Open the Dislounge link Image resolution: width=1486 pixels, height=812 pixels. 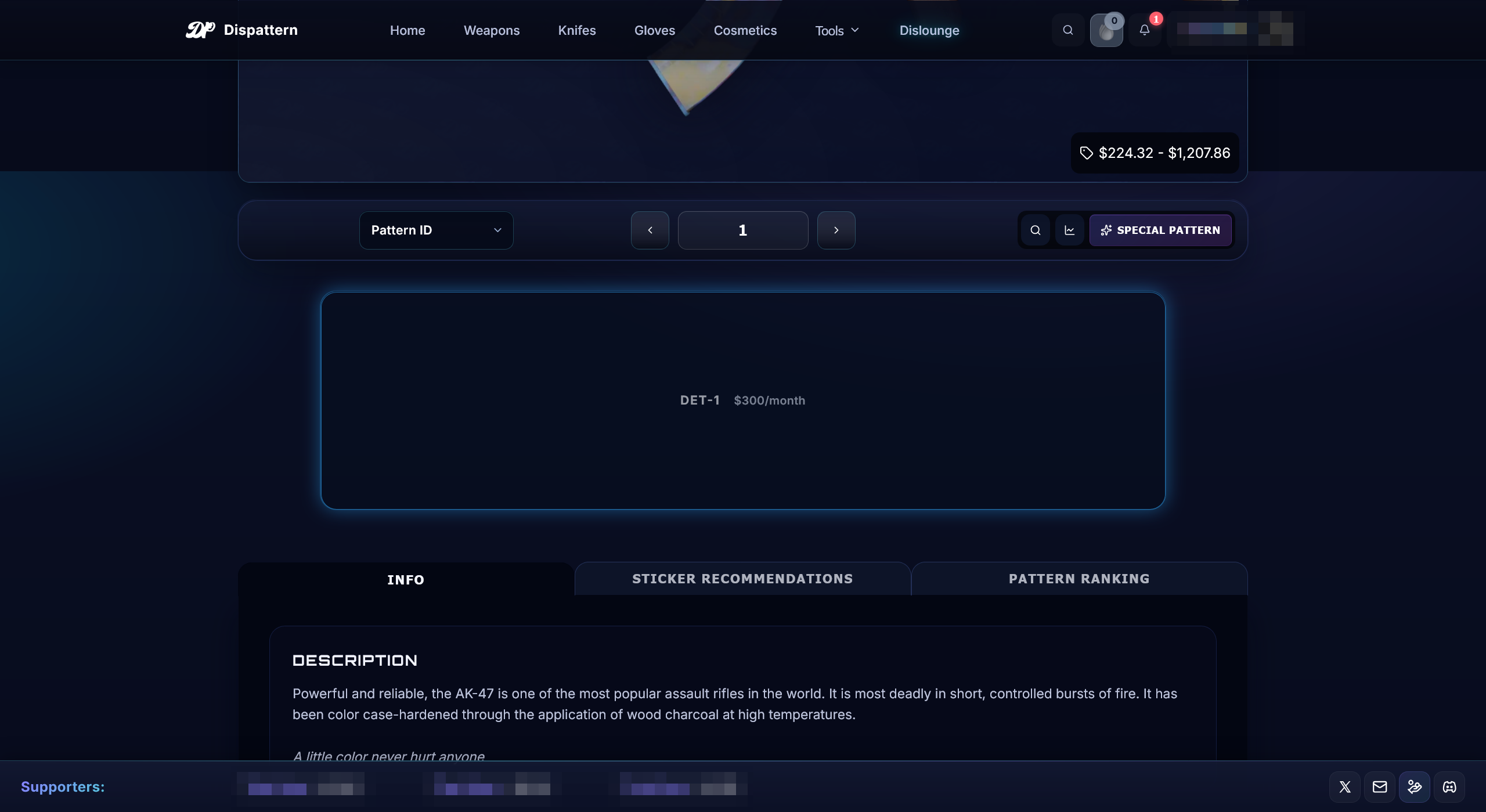(929, 31)
